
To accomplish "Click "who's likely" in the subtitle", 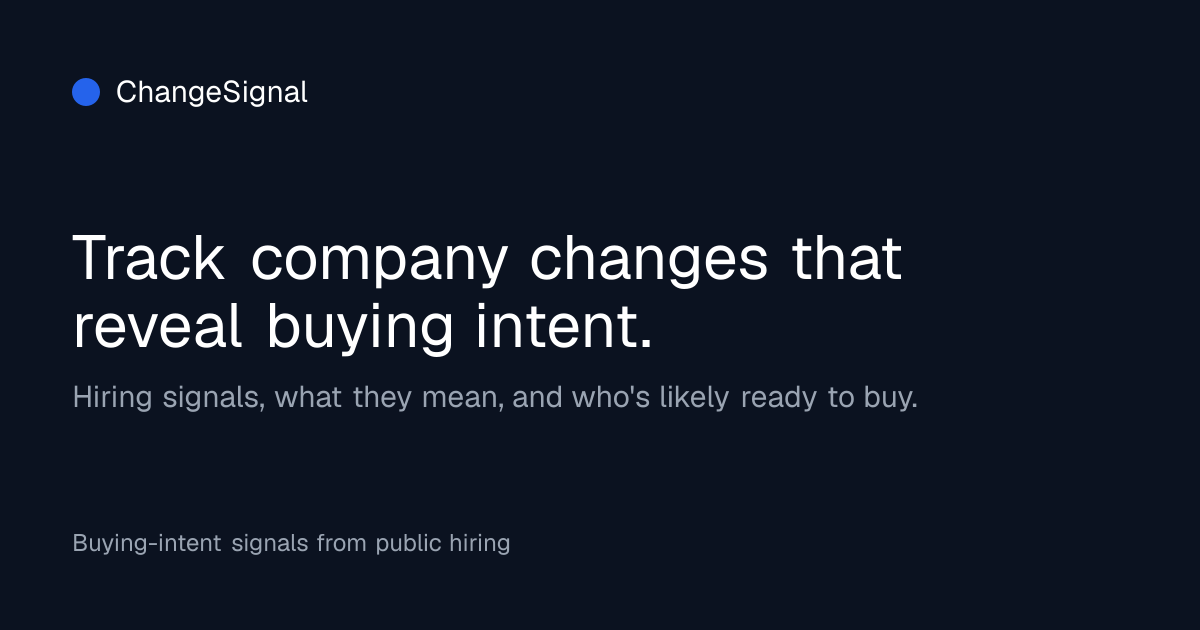I will pos(650,398).
